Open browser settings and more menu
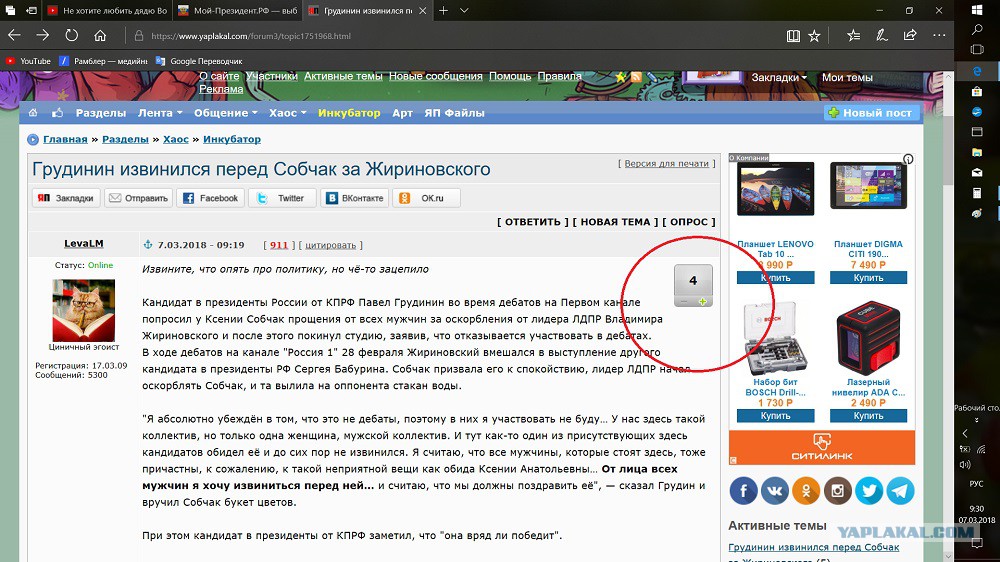The height and width of the screenshot is (562, 1000). (x=939, y=36)
